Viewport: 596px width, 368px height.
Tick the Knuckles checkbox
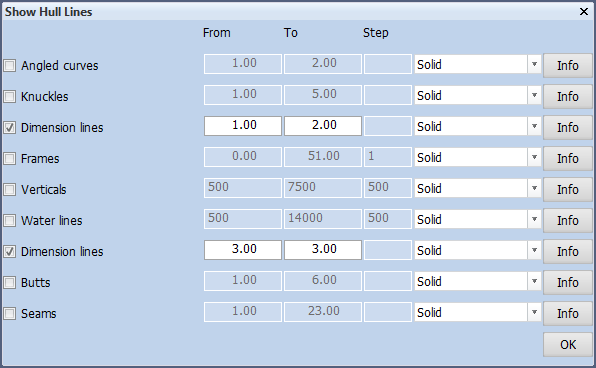click(x=10, y=97)
